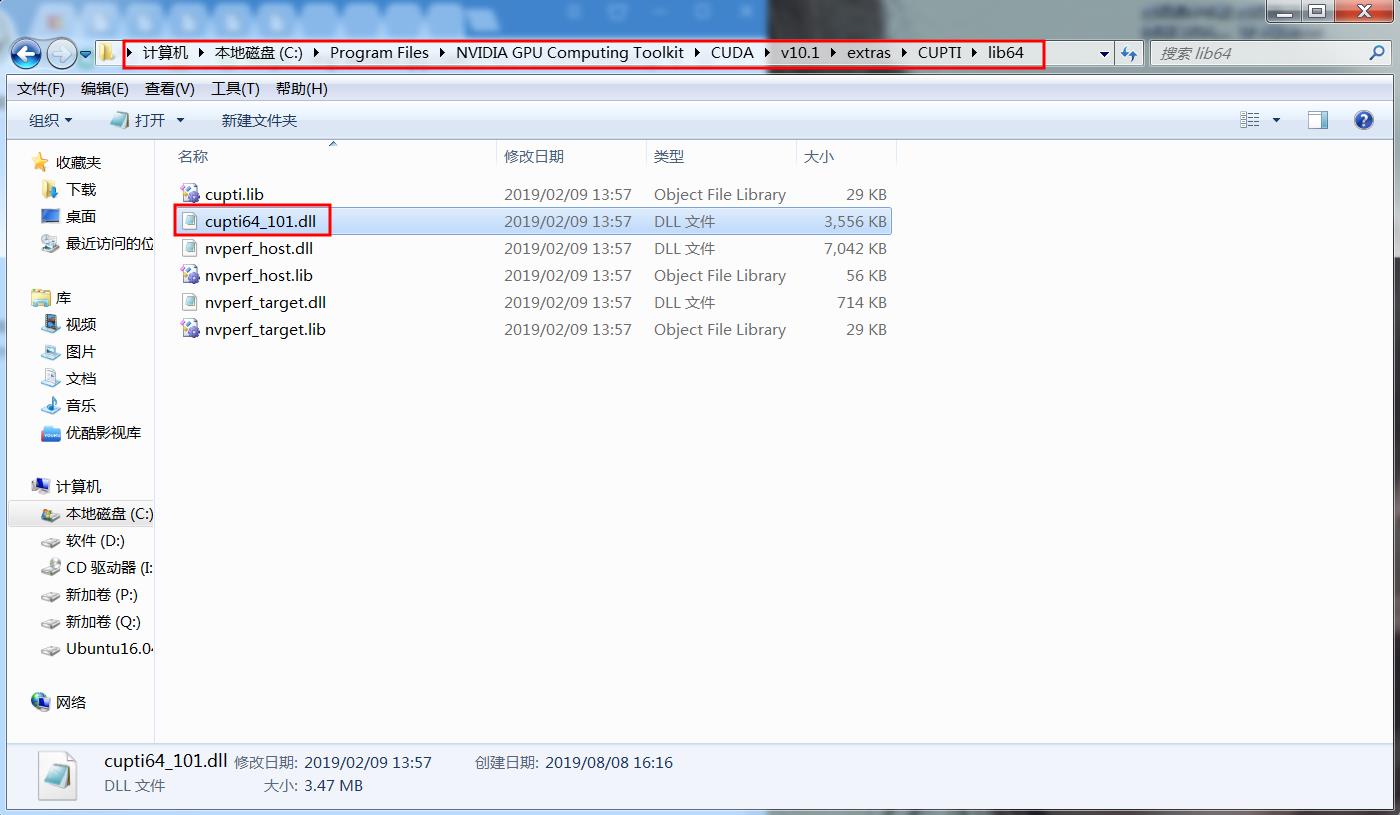Screen dimensions: 1400x815
Task: Click the 桌面 icon in favorites
Action: pos(50,216)
